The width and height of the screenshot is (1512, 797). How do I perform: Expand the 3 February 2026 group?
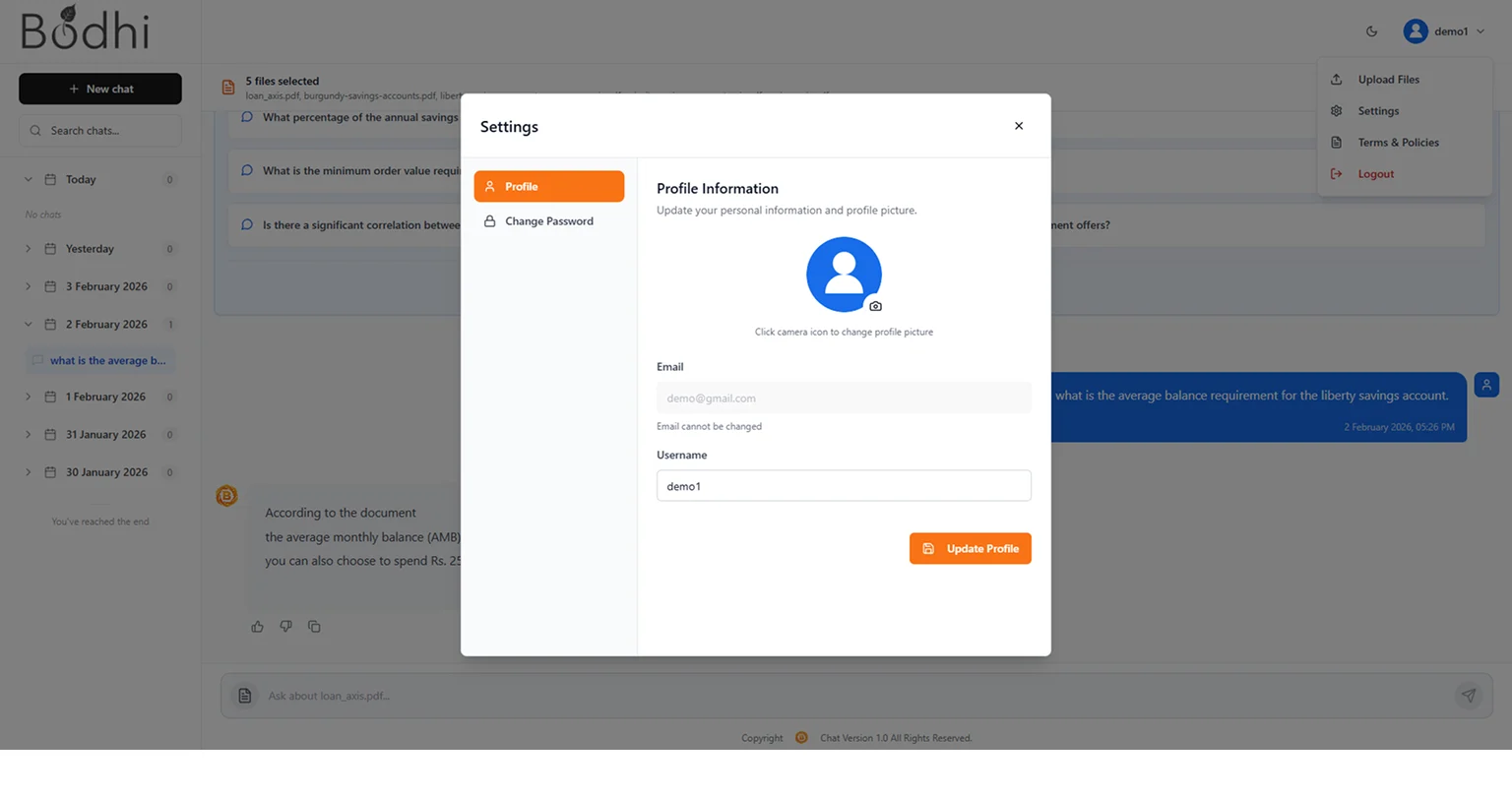[28, 287]
